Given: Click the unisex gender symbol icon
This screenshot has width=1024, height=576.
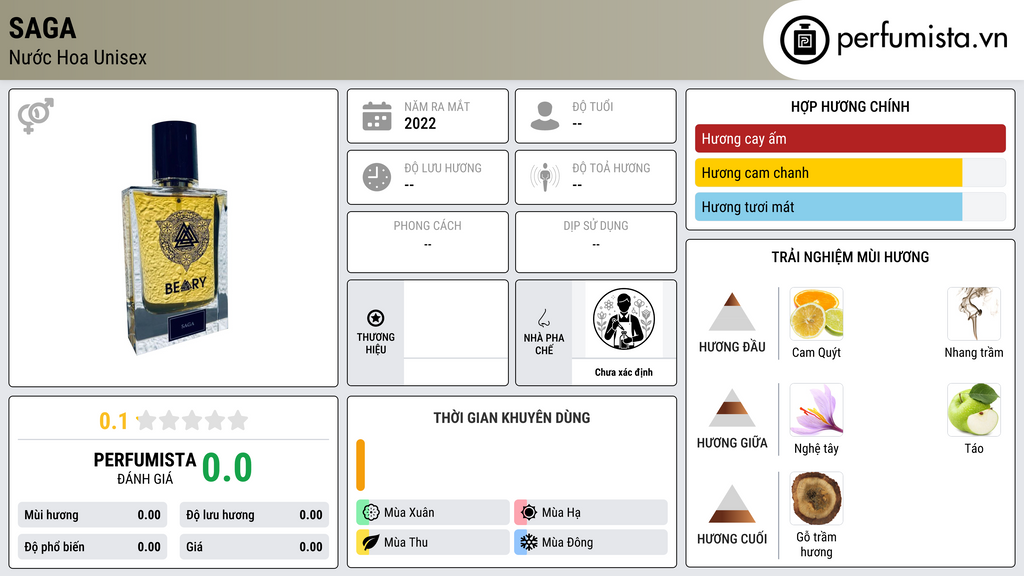Looking at the screenshot, I should 35,116.
